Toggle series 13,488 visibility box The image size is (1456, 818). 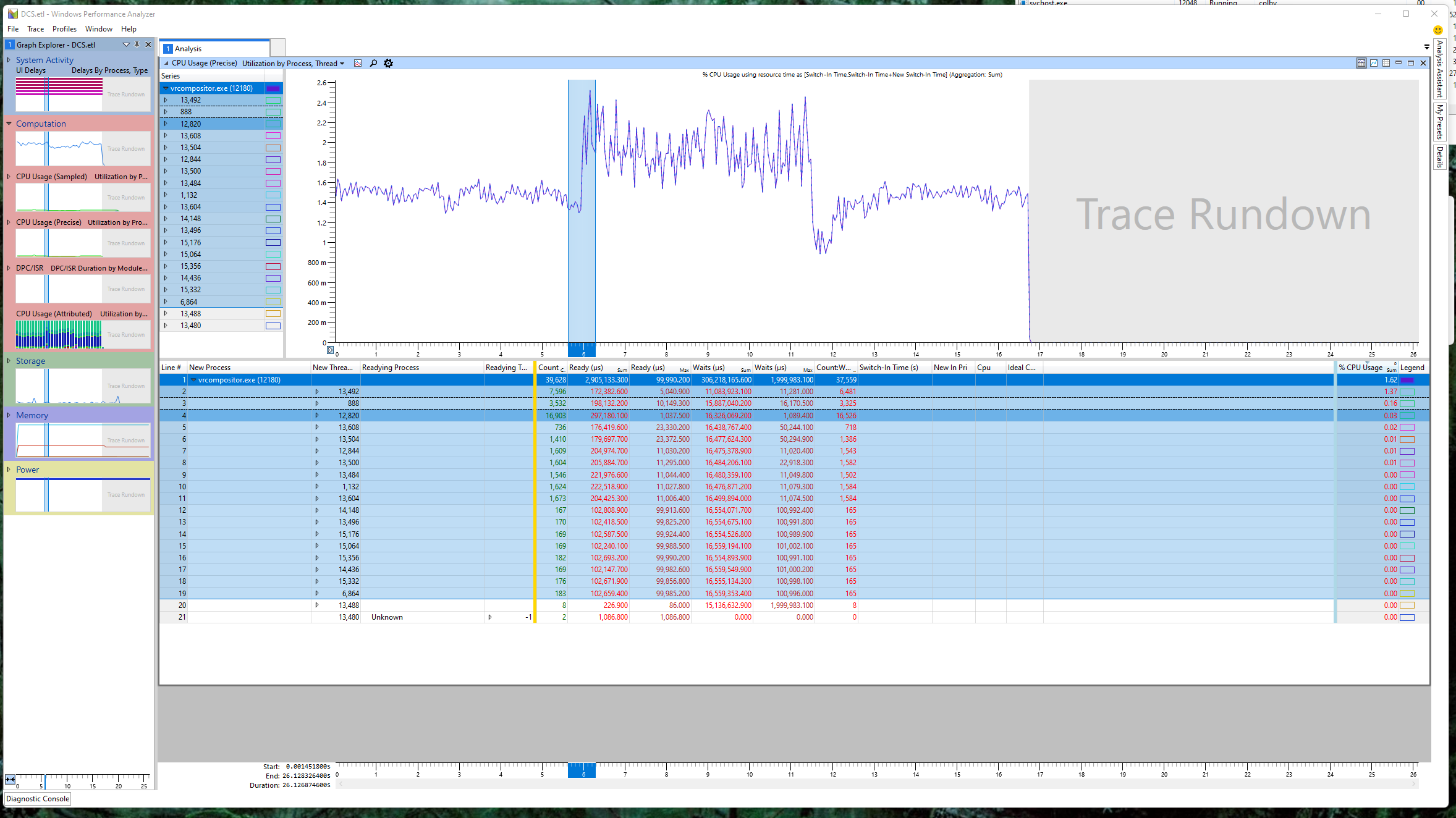tap(273, 314)
